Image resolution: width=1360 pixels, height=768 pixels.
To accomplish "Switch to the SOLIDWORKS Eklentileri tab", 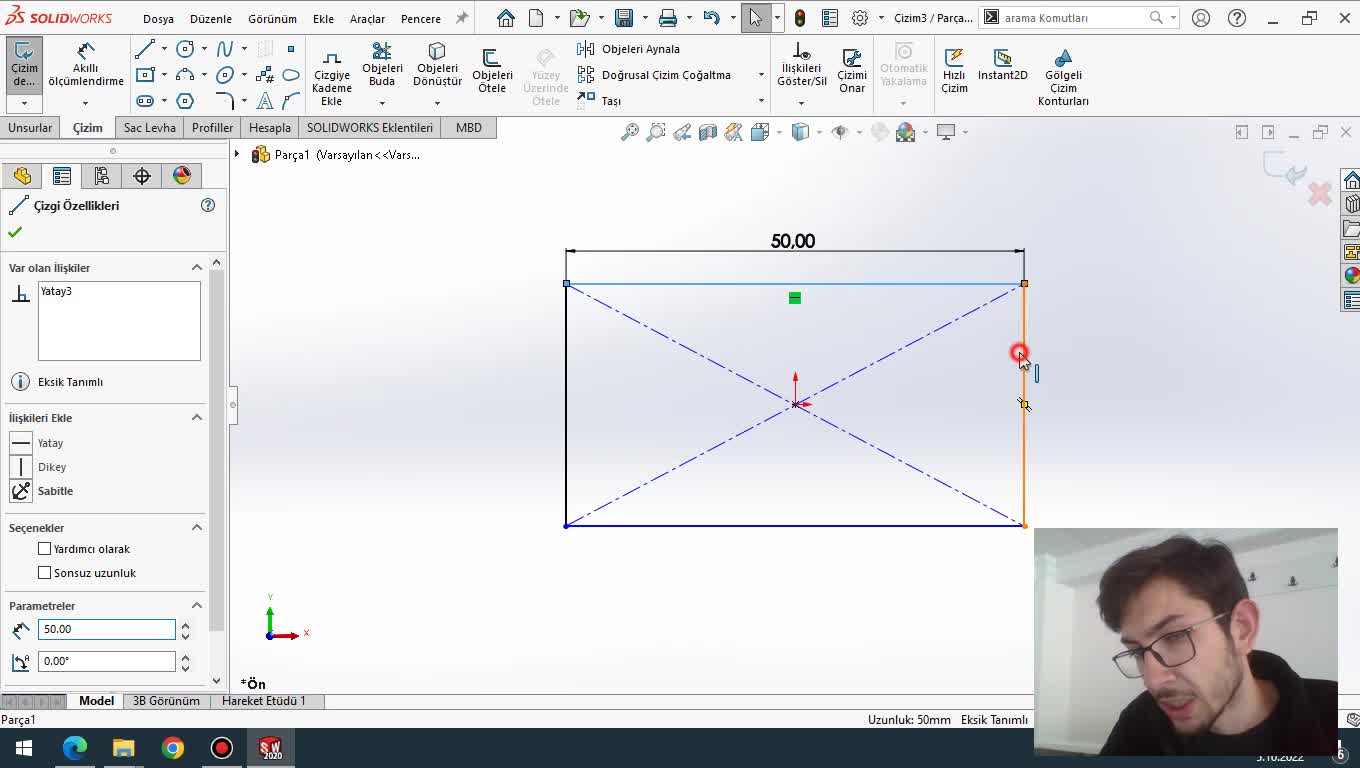I will pyautogui.click(x=370, y=128).
